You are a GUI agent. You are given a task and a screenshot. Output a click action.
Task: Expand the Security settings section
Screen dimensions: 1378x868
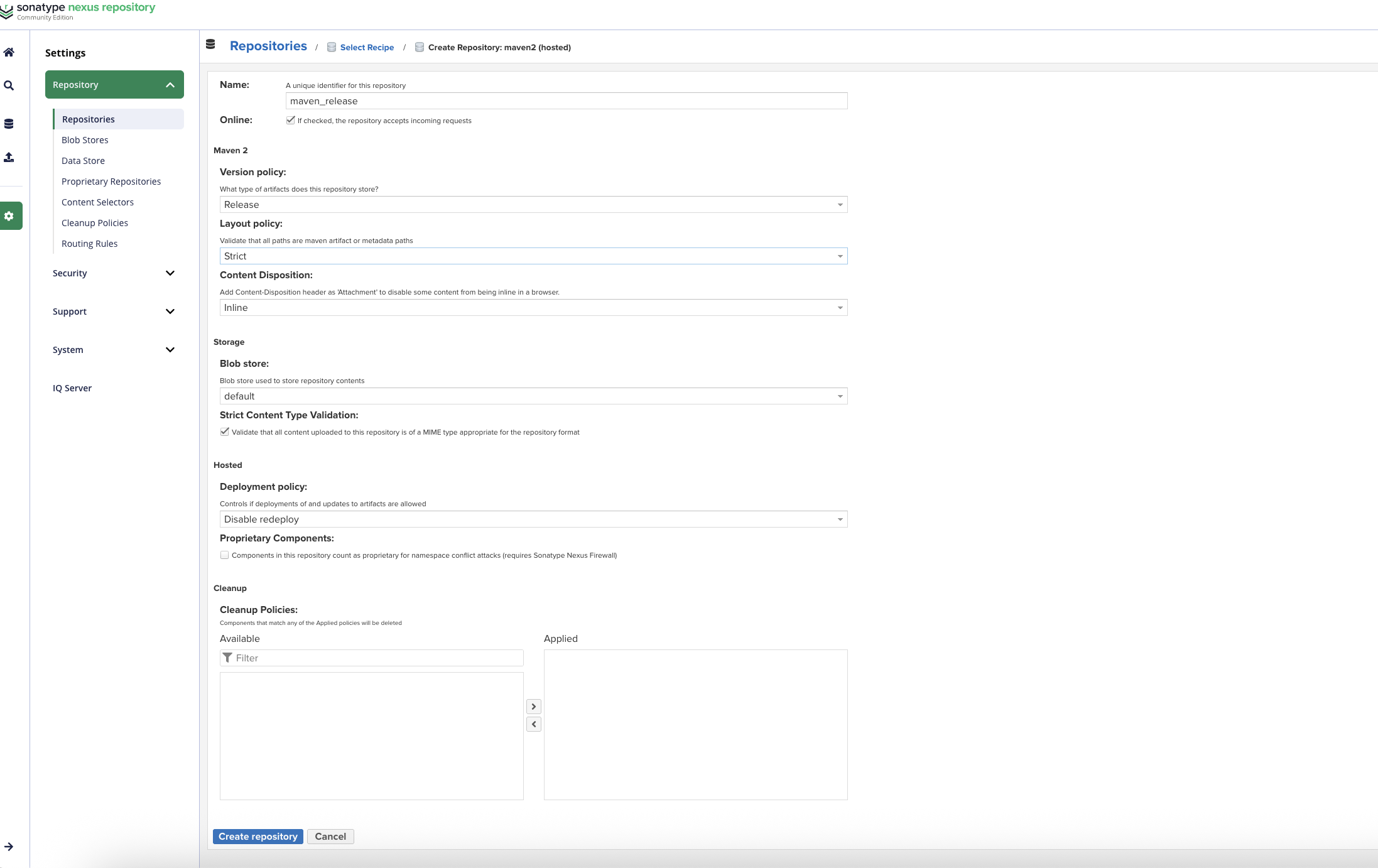tap(114, 273)
